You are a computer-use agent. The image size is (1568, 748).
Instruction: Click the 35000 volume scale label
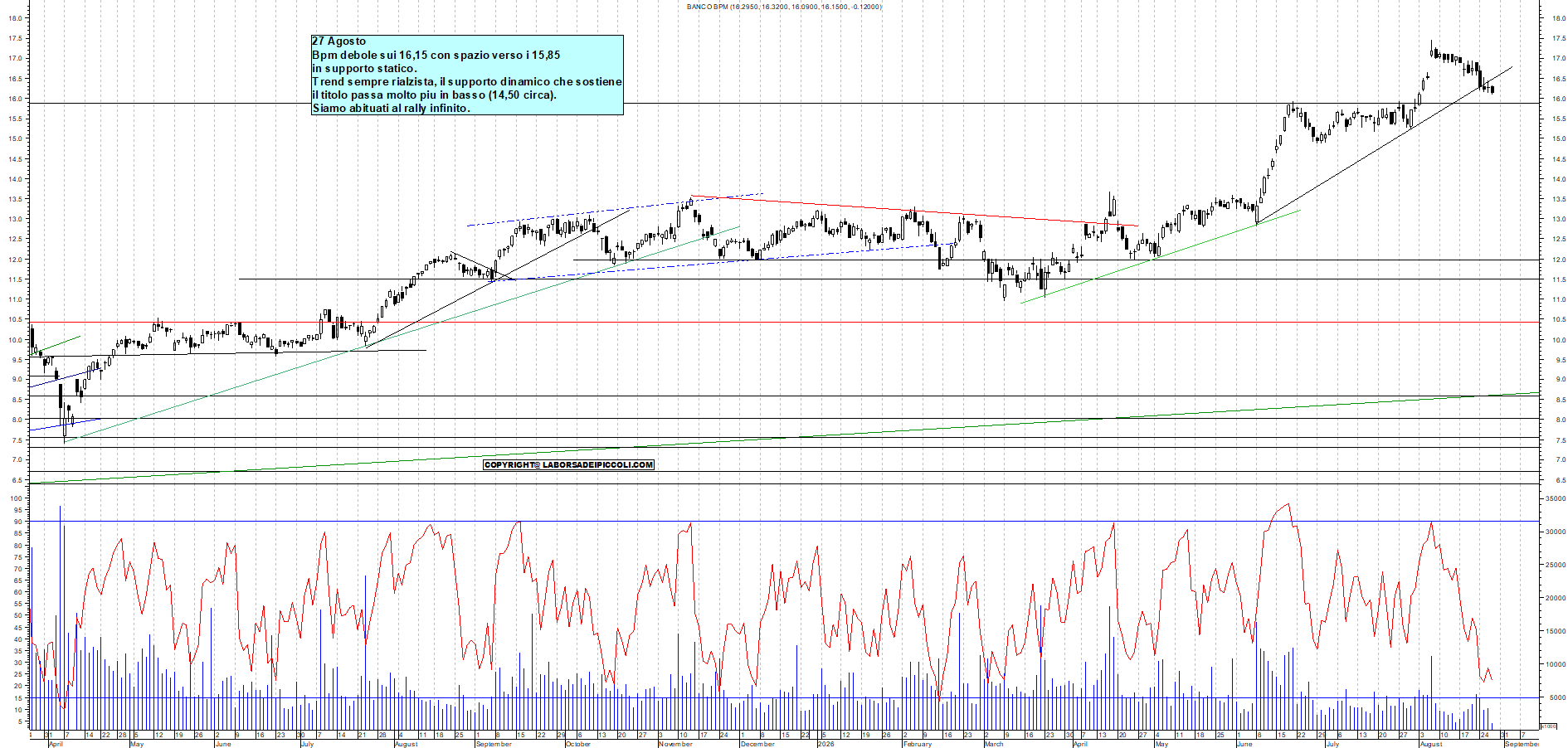click(1556, 498)
